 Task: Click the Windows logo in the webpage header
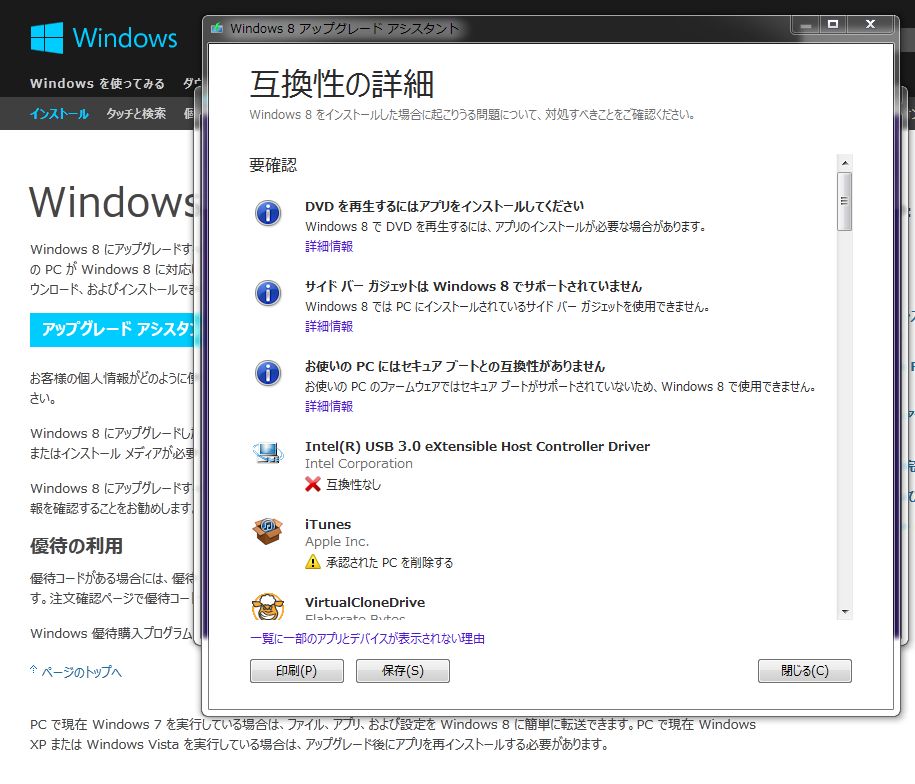(x=104, y=38)
